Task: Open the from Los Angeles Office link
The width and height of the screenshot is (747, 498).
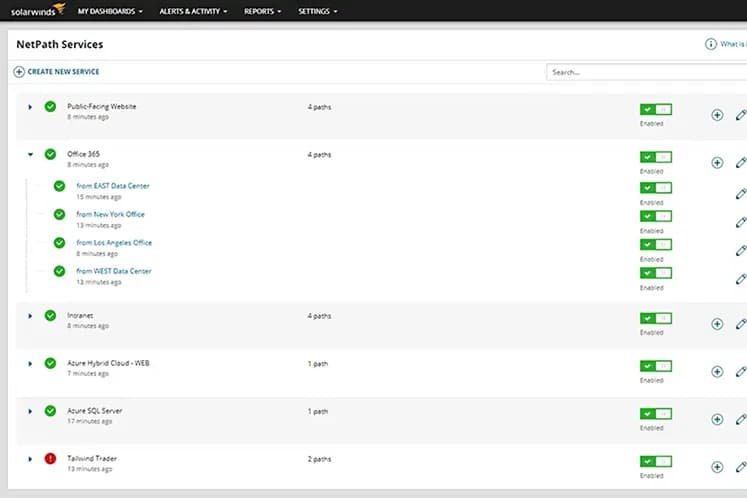Action: click(114, 243)
